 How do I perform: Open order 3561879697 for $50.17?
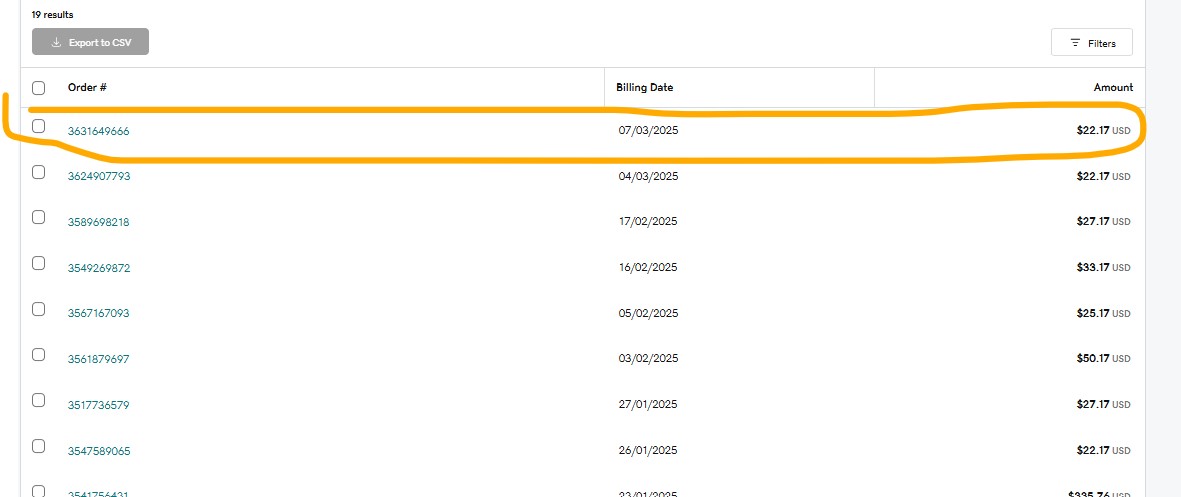pyautogui.click(x=98, y=359)
